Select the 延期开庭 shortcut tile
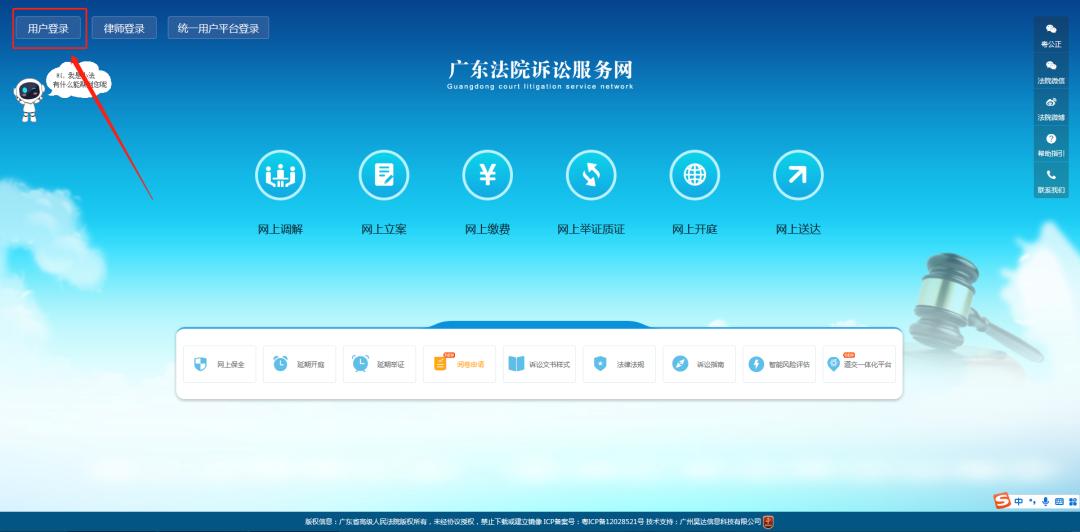 pos(299,364)
